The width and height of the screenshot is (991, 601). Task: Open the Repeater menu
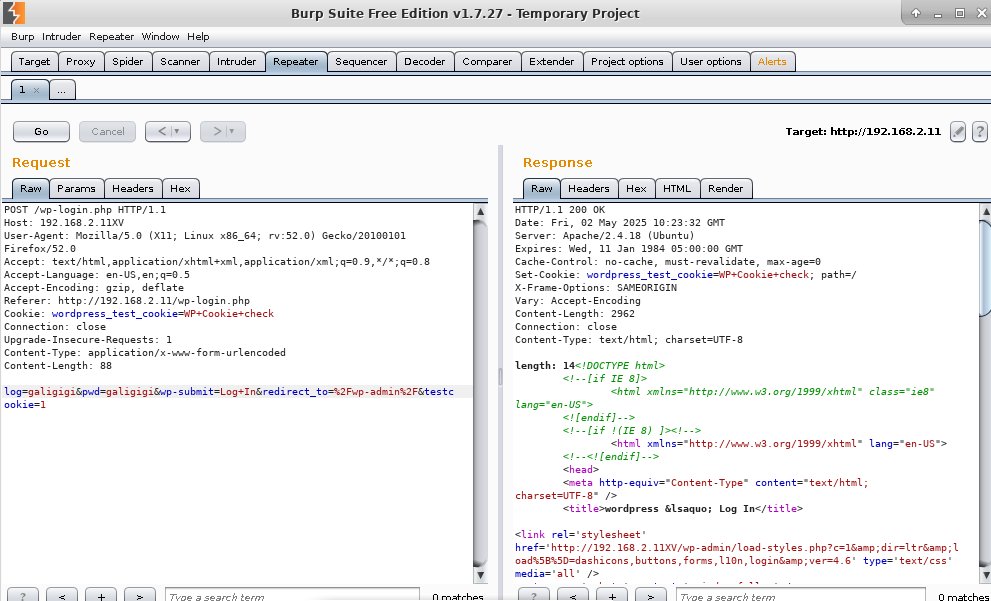(x=111, y=37)
